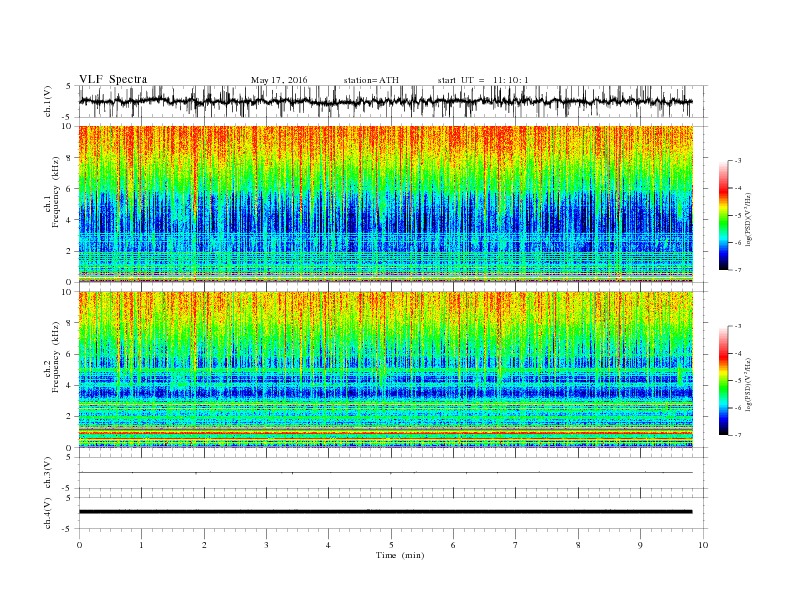
Task: Click inside the ch.2 frequency spectrogram
Action: [x=386, y=370]
